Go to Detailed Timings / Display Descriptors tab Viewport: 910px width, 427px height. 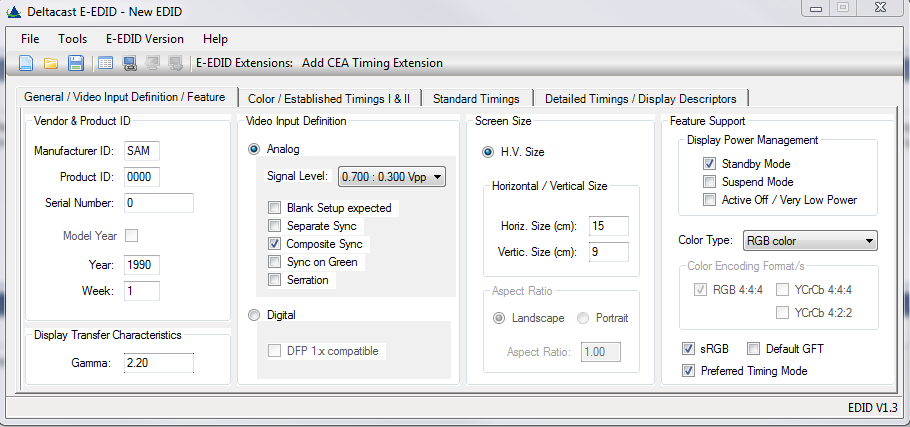point(640,99)
